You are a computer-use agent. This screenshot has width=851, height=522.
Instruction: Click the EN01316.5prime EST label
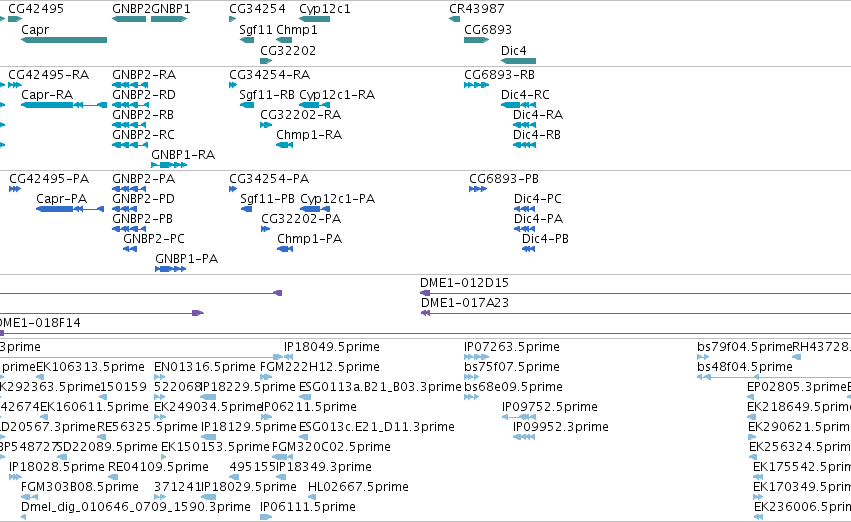(205, 367)
